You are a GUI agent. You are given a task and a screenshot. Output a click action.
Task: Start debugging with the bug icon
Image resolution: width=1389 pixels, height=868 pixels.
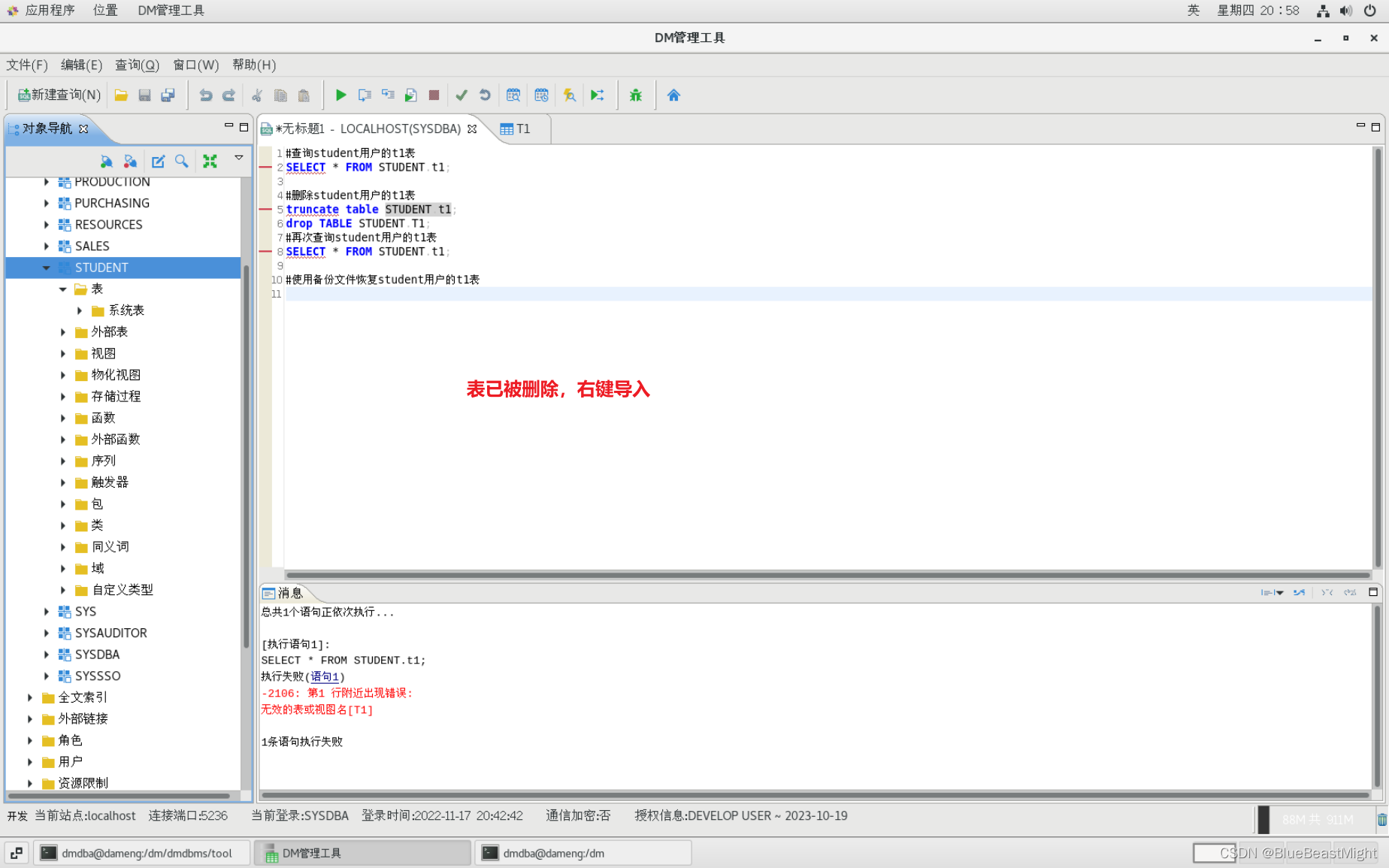636,95
